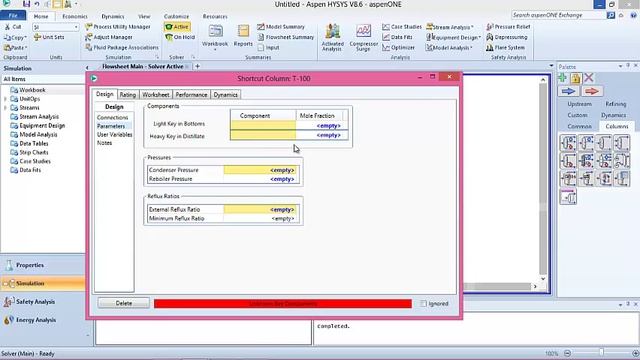
Task: Switch to the Economics ribbon tab
Action: [x=75, y=16]
